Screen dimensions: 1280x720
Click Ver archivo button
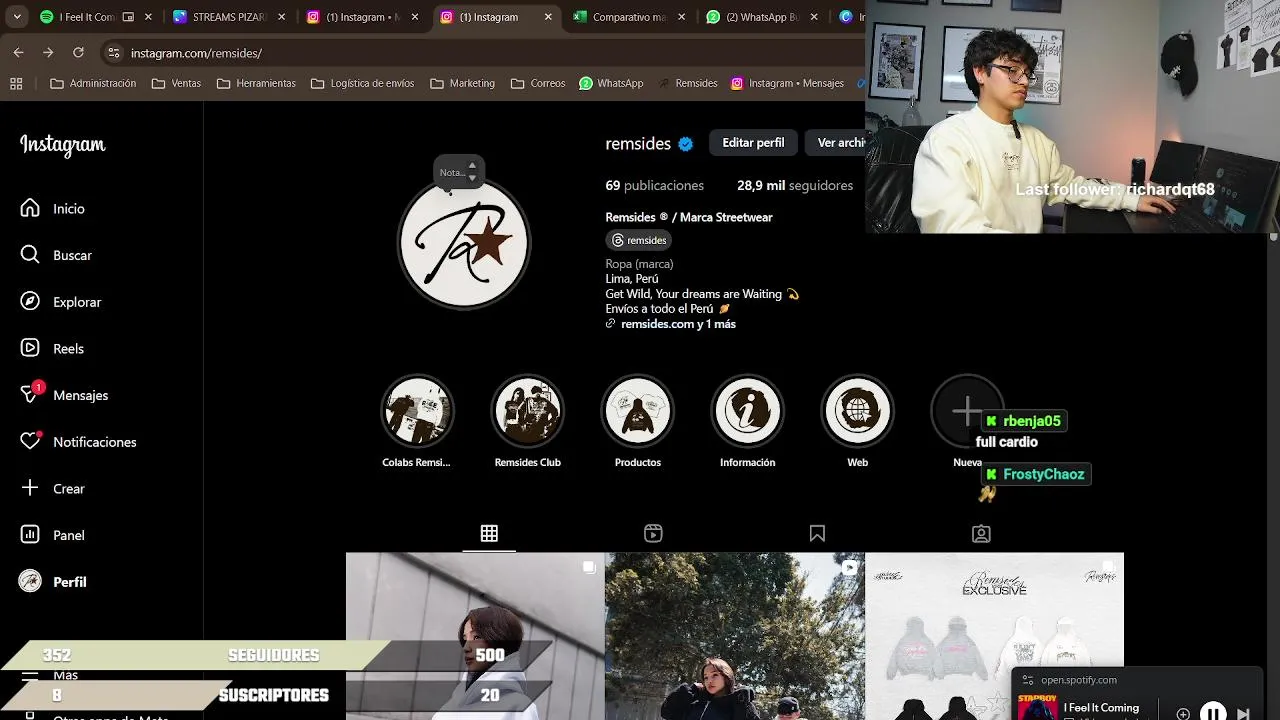coord(837,143)
